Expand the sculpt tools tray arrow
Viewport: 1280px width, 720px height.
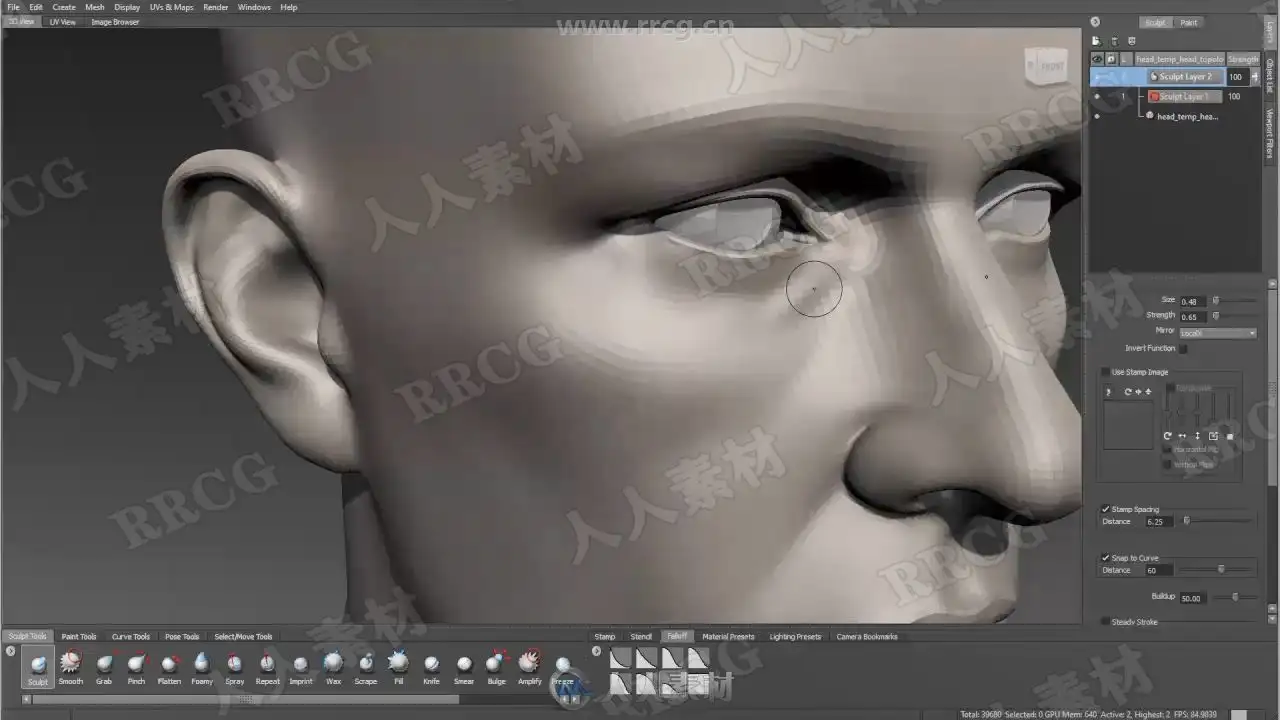coord(11,651)
